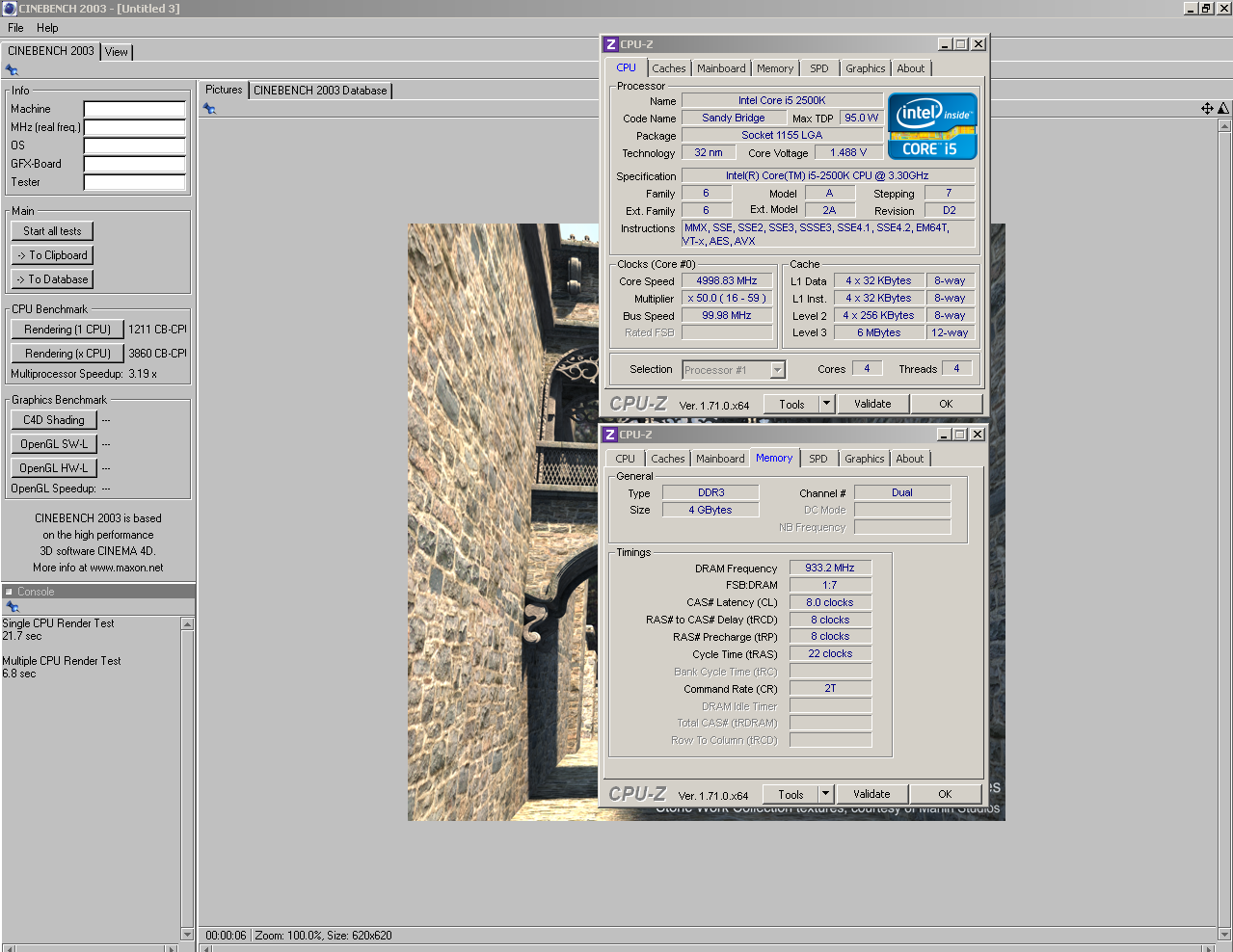This screenshot has width=1233, height=952.
Task: Click OK in the upper CPU-Z window
Action: click(946, 404)
